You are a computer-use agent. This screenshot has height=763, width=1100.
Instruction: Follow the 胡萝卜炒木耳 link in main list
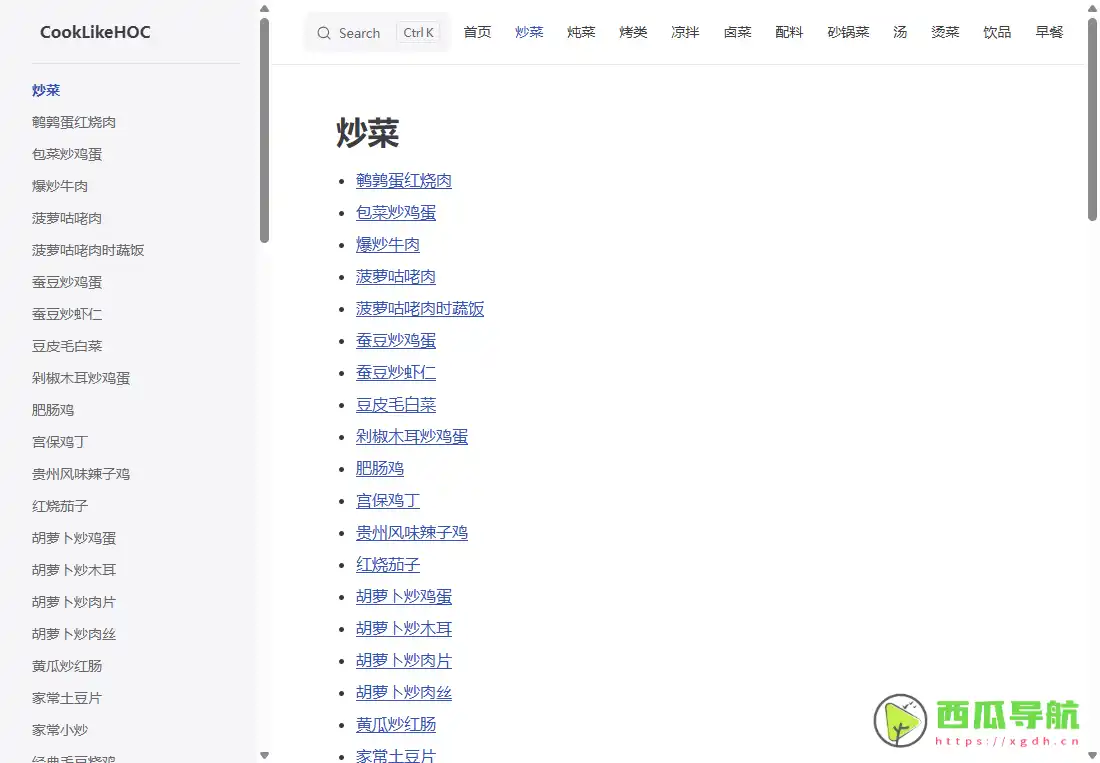[403, 629]
